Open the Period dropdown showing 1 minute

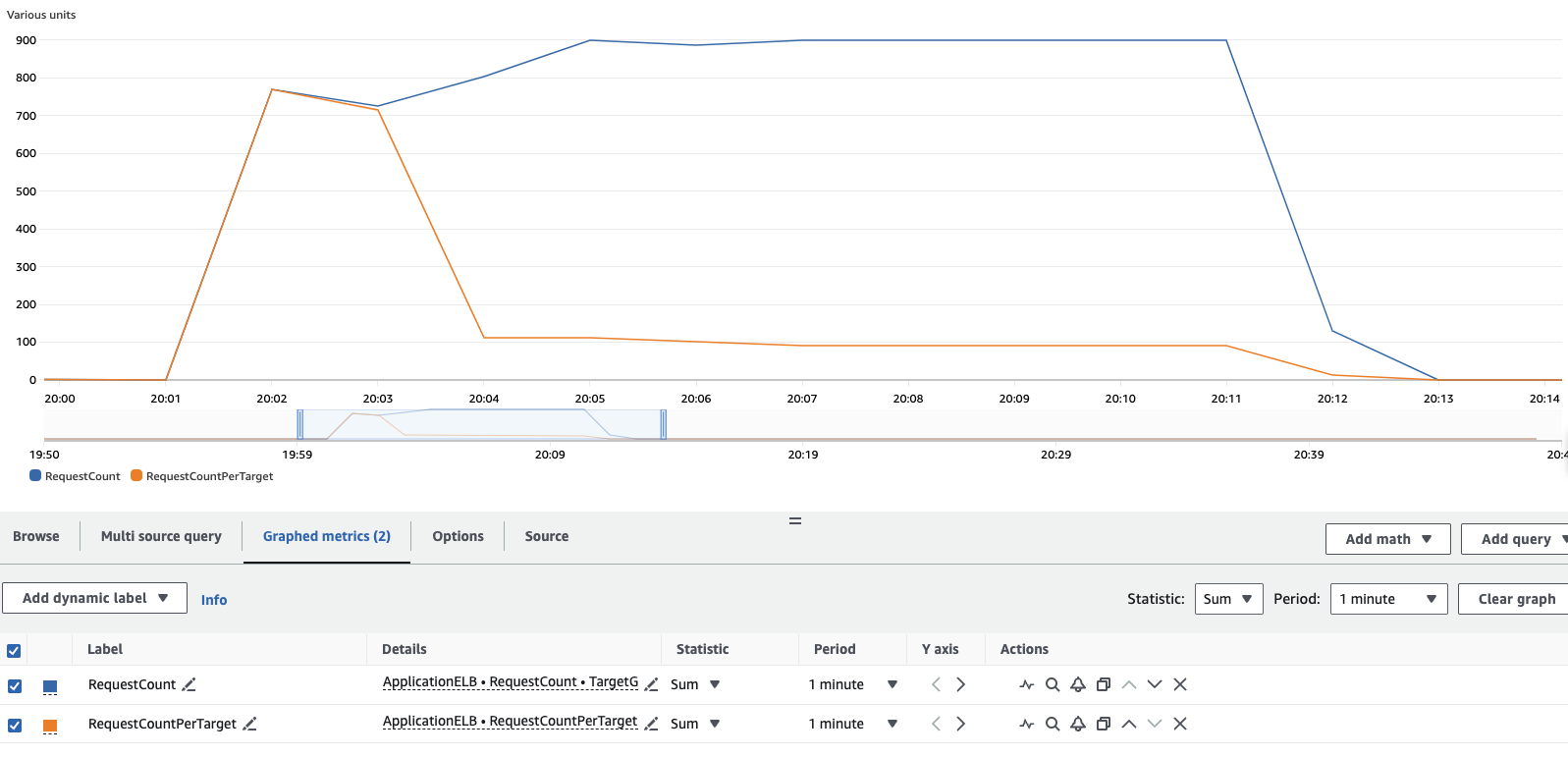(1387, 599)
